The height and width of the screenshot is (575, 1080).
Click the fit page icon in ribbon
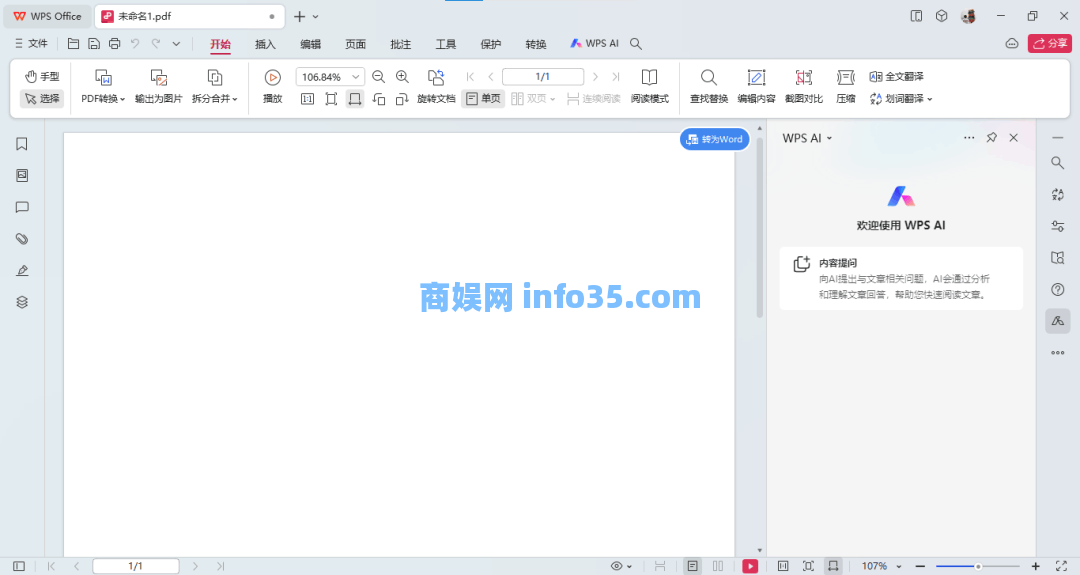[x=331, y=99]
